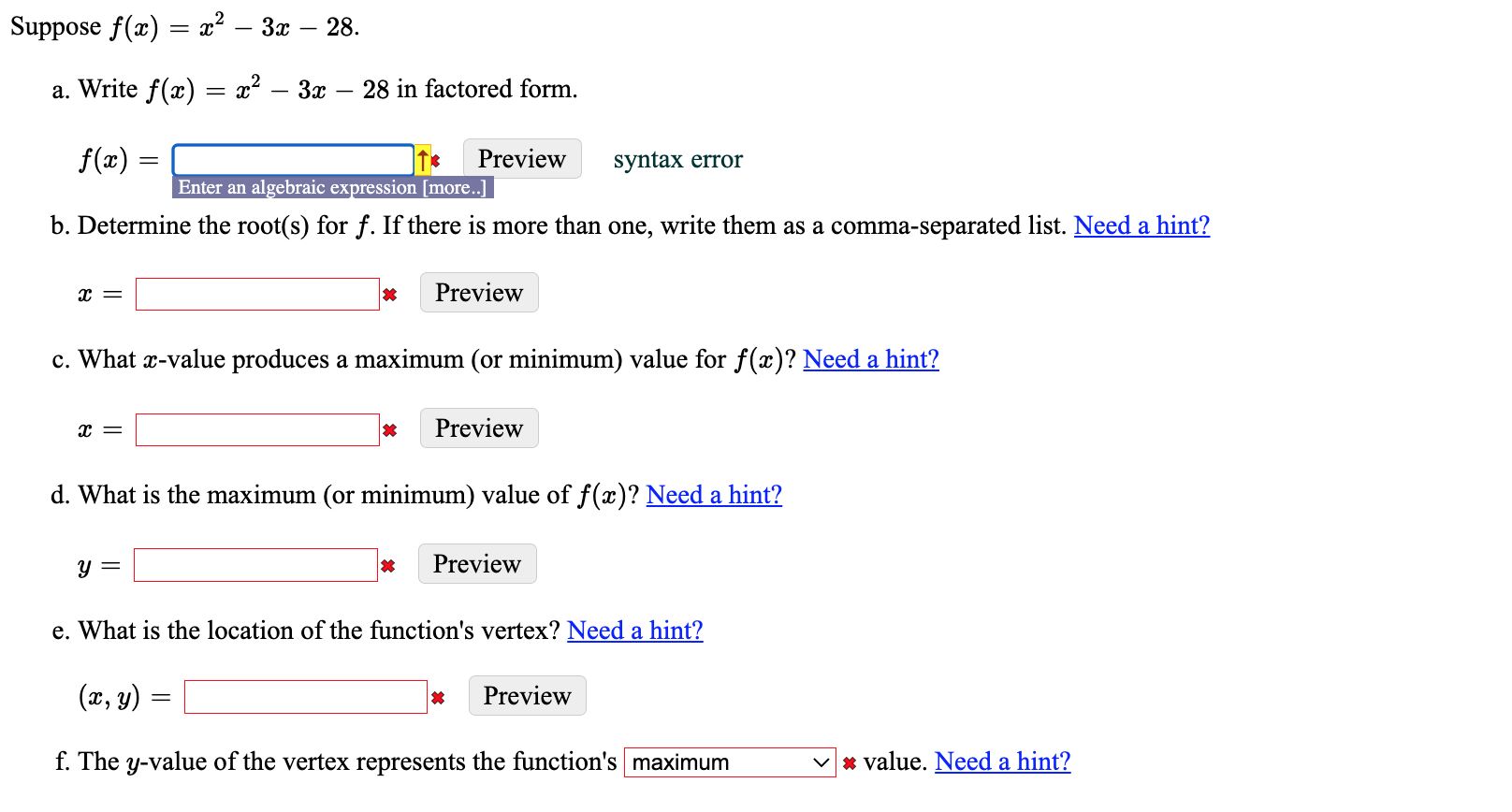Focus the x = input field in part c
This screenshot has height=812, width=1512.
tap(257, 430)
